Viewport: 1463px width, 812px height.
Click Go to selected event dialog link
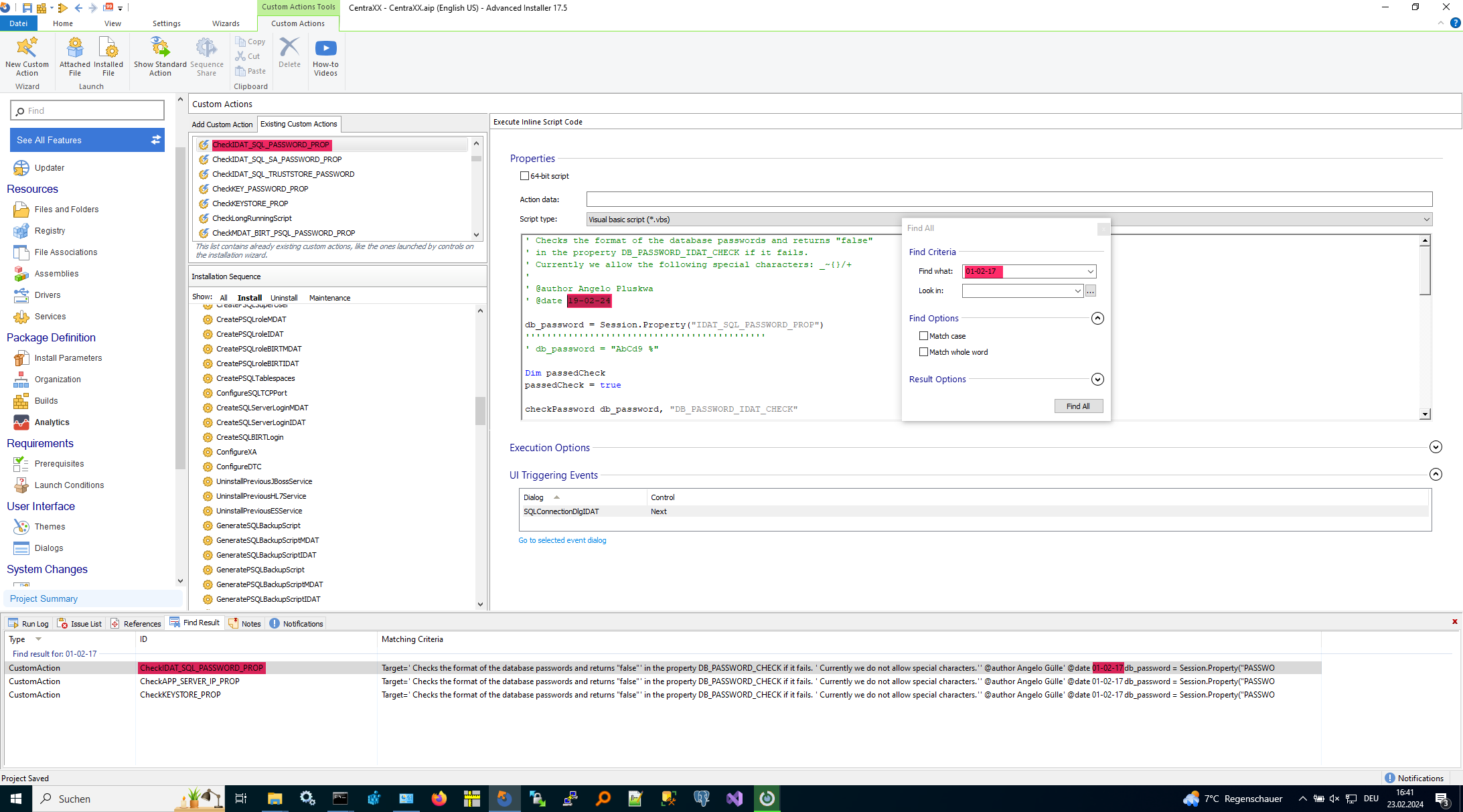click(562, 540)
